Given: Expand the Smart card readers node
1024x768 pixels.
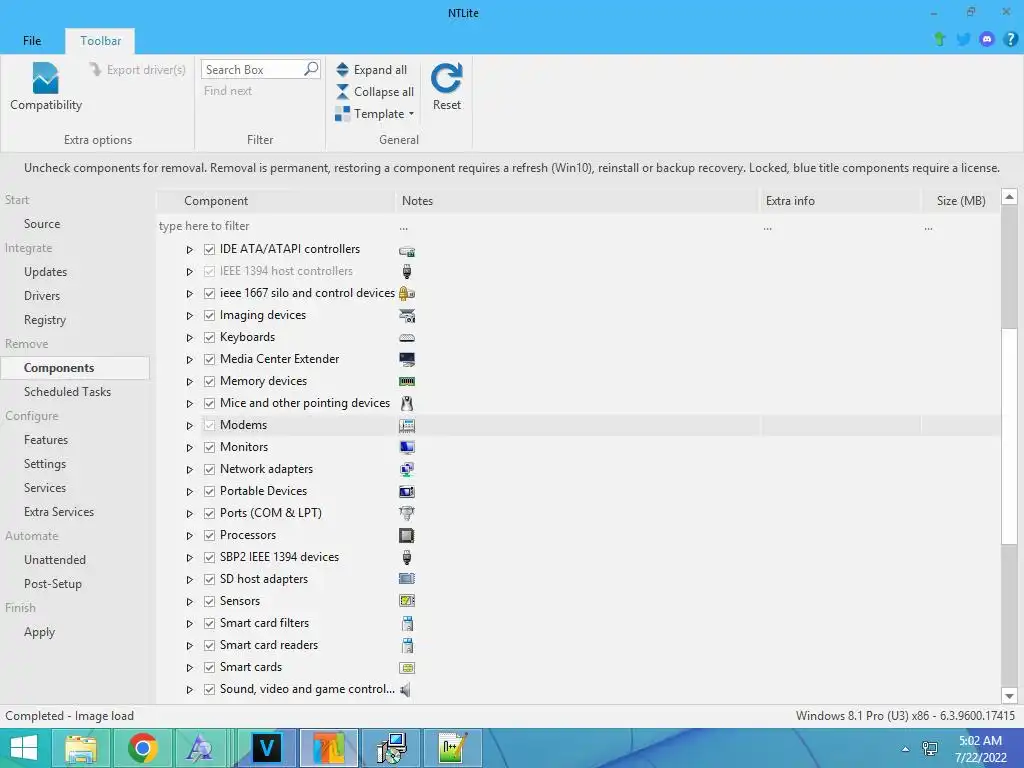Looking at the screenshot, I should point(189,645).
